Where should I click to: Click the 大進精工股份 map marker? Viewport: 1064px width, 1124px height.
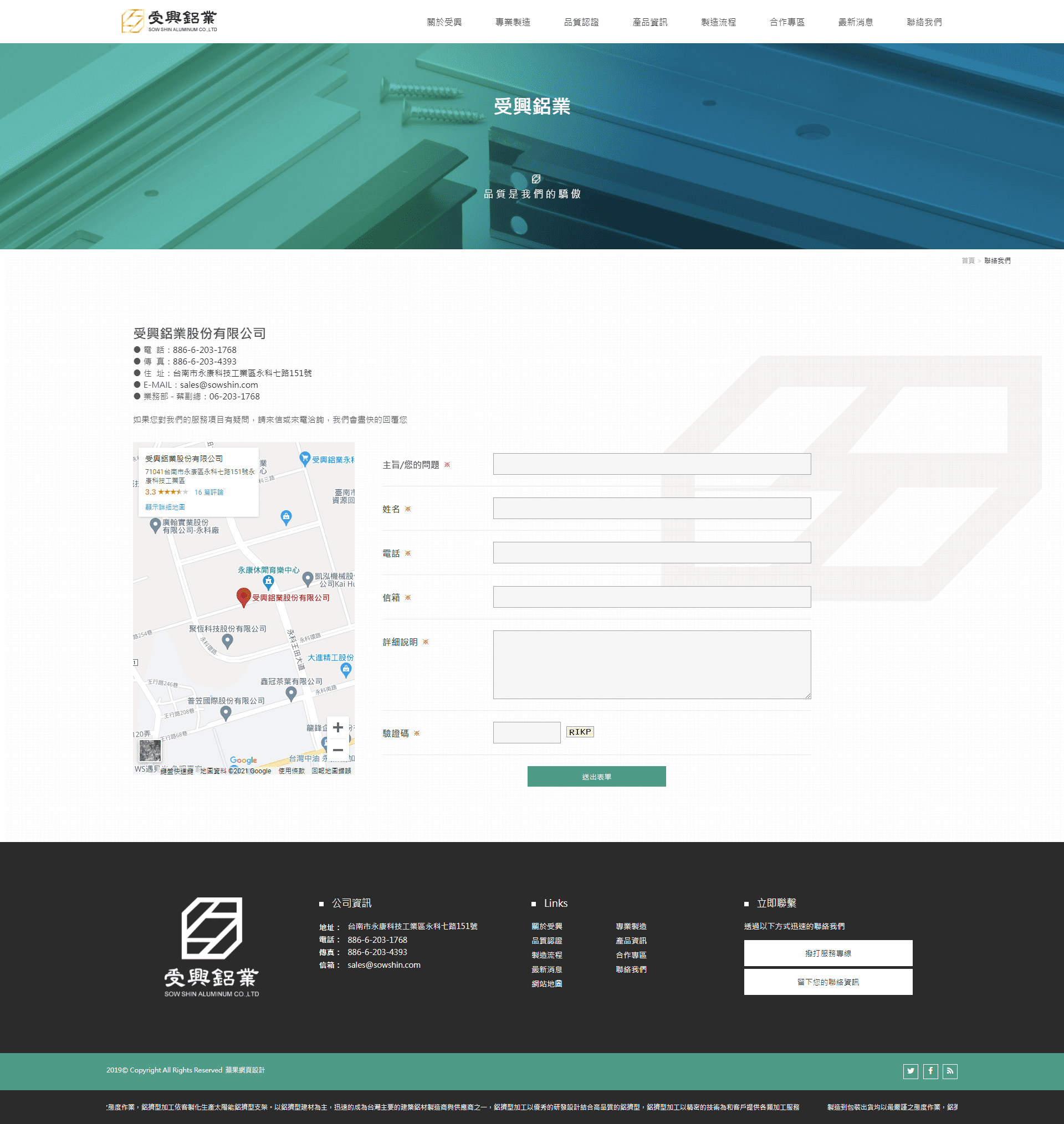345,669
